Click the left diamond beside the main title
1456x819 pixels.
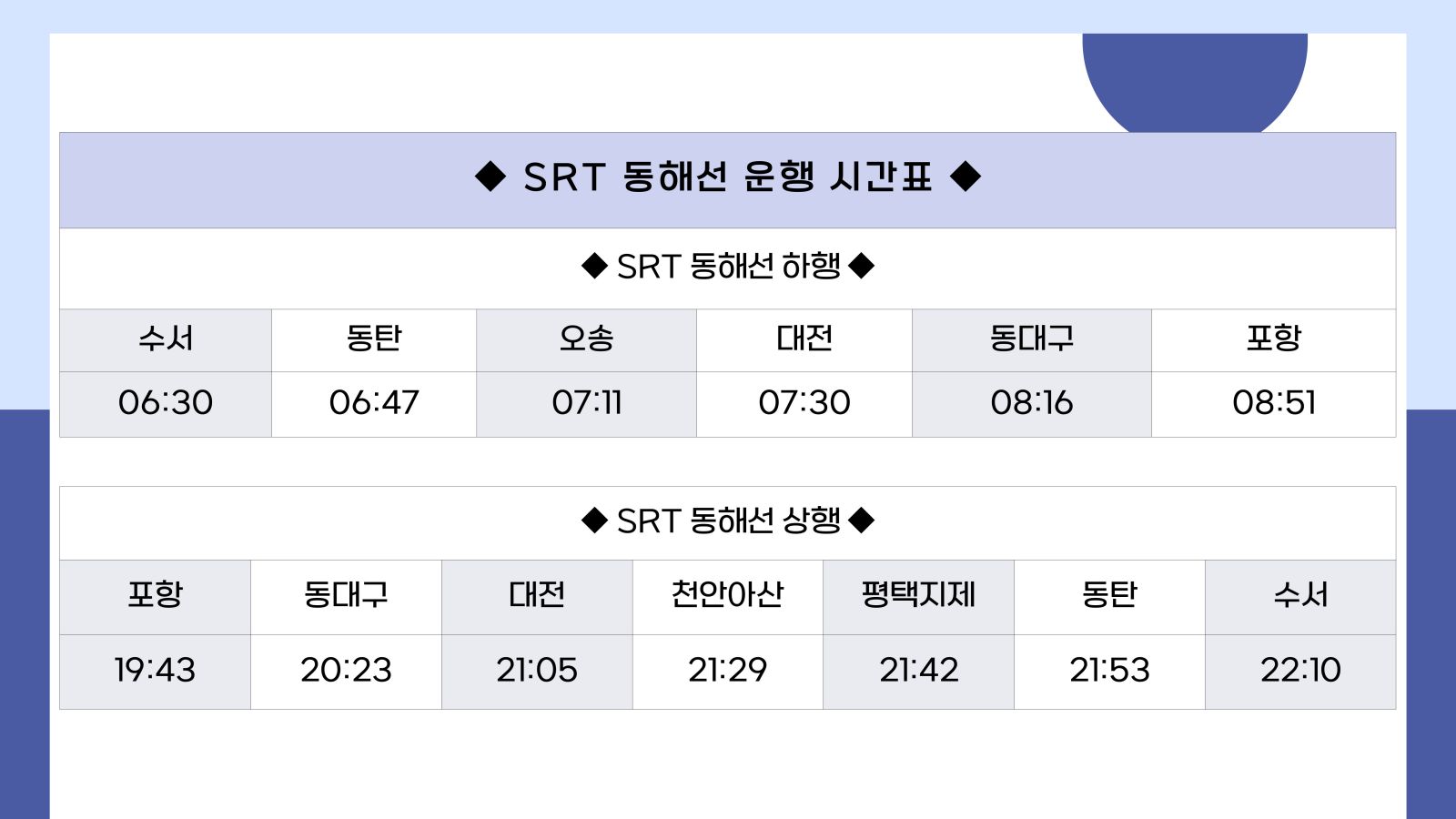point(490,177)
